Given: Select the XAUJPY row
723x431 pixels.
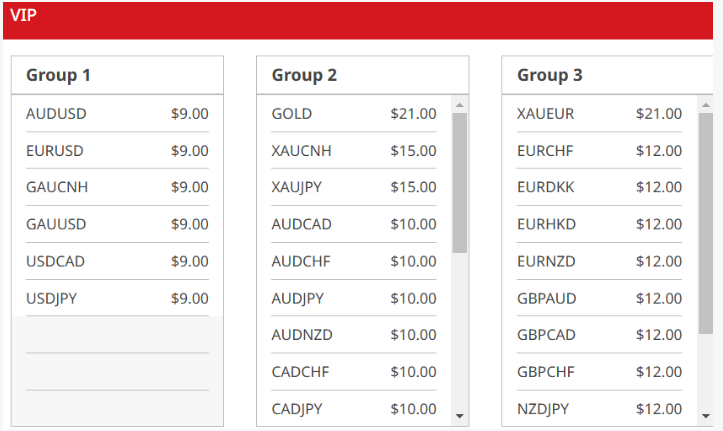Looking at the screenshot, I should click(x=353, y=187).
